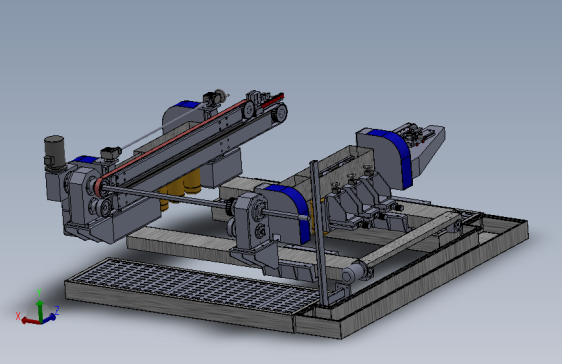The width and height of the screenshot is (562, 364).
Task: Select the perforated floor grating platform
Action: tap(192, 287)
